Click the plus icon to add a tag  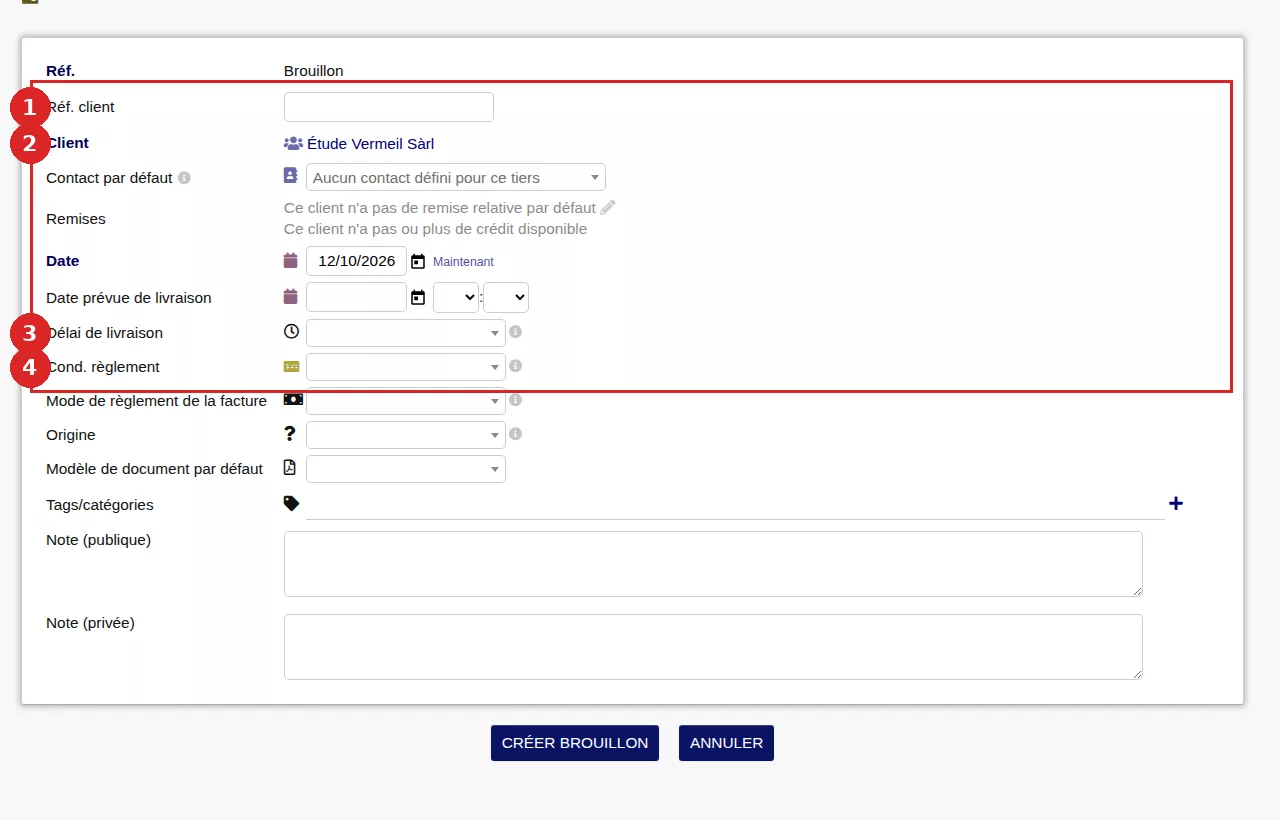point(1176,503)
